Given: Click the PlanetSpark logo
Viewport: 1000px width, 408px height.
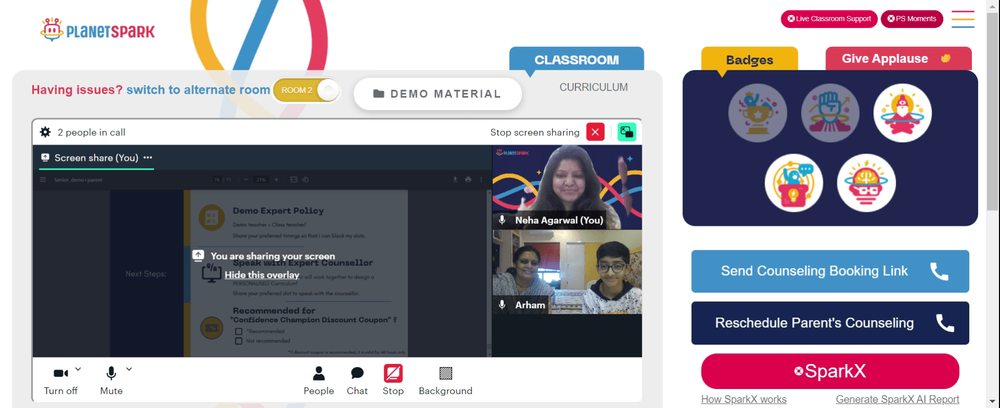Looking at the screenshot, I should point(97,30).
